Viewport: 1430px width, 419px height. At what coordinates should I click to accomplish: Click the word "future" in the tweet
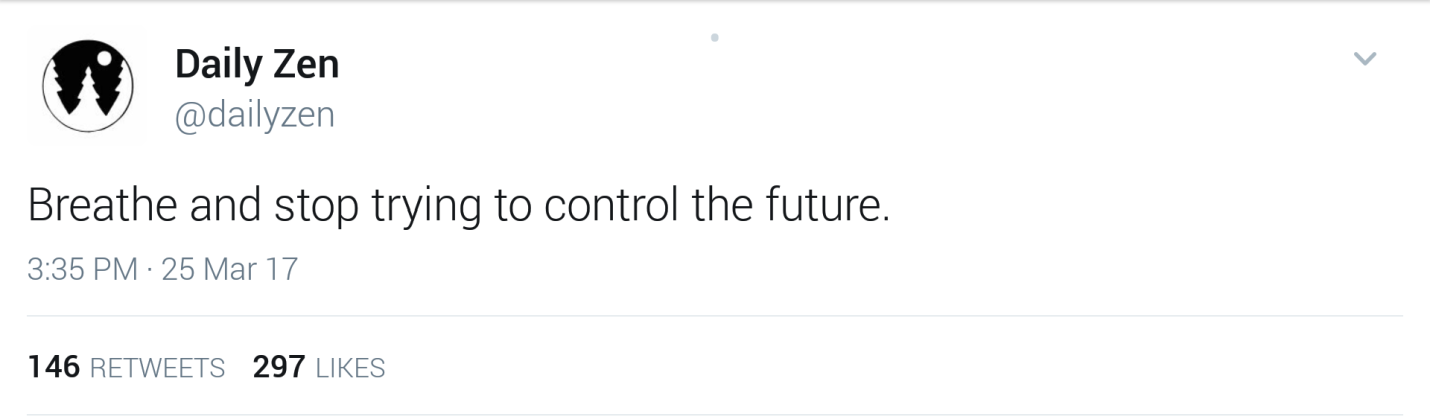825,205
